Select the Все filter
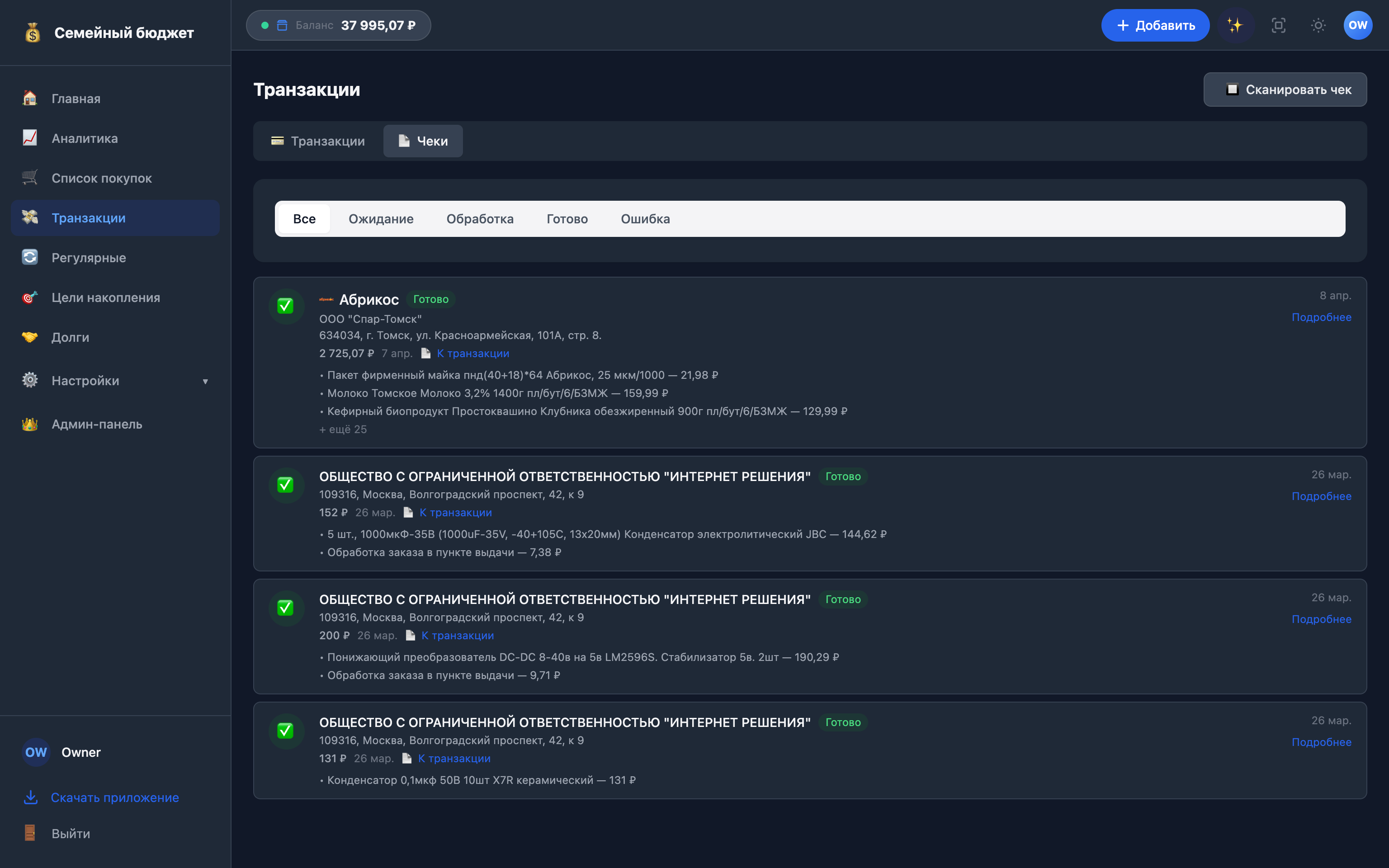The height and width of the screenshot is (868, 1389). coord(304,219)
